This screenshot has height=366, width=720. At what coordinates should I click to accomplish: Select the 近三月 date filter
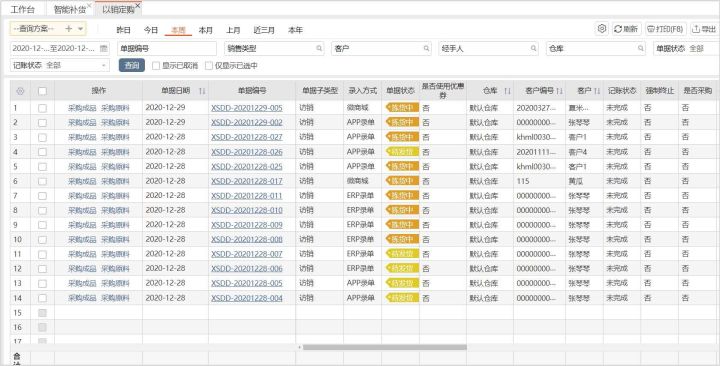264,30
